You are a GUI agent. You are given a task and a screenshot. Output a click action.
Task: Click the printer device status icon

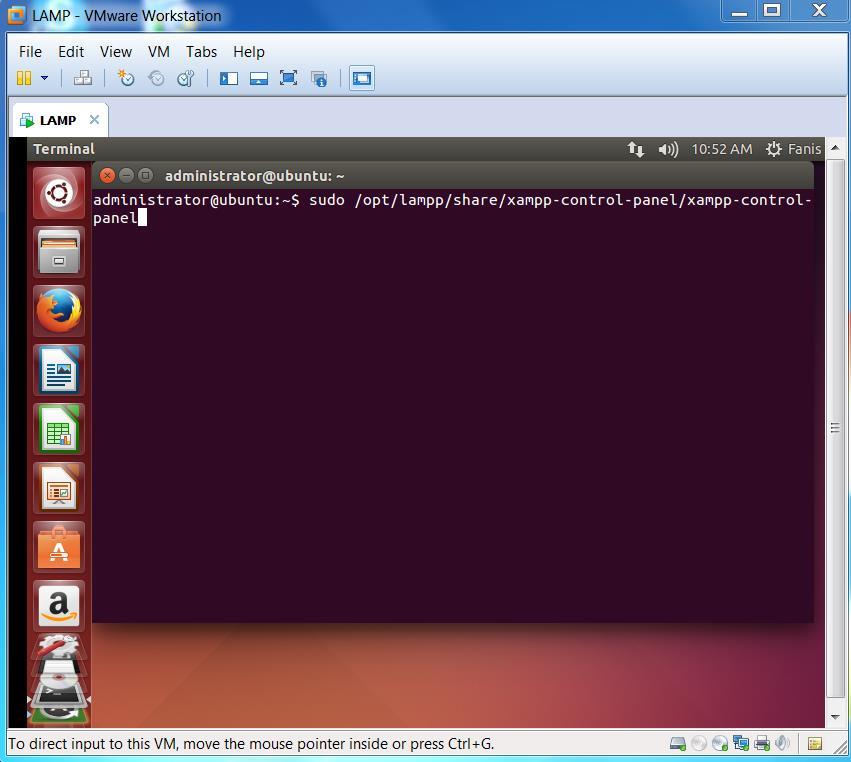tap(762, 743)
